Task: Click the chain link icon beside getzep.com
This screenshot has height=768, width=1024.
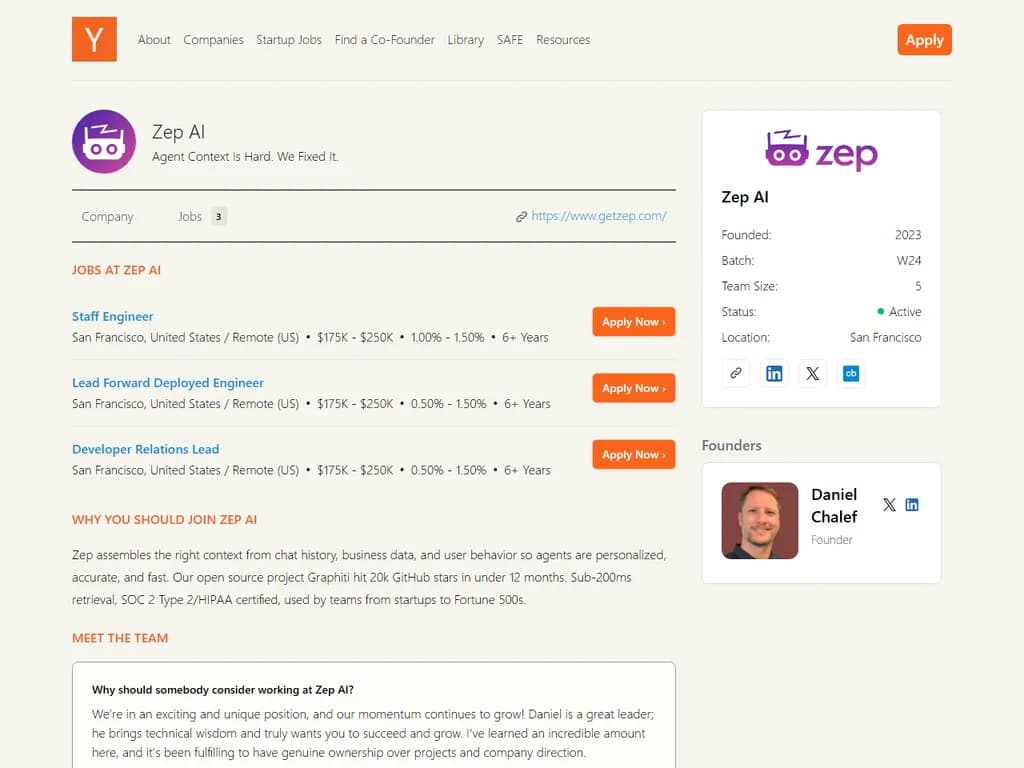Action: coord(521,216)
